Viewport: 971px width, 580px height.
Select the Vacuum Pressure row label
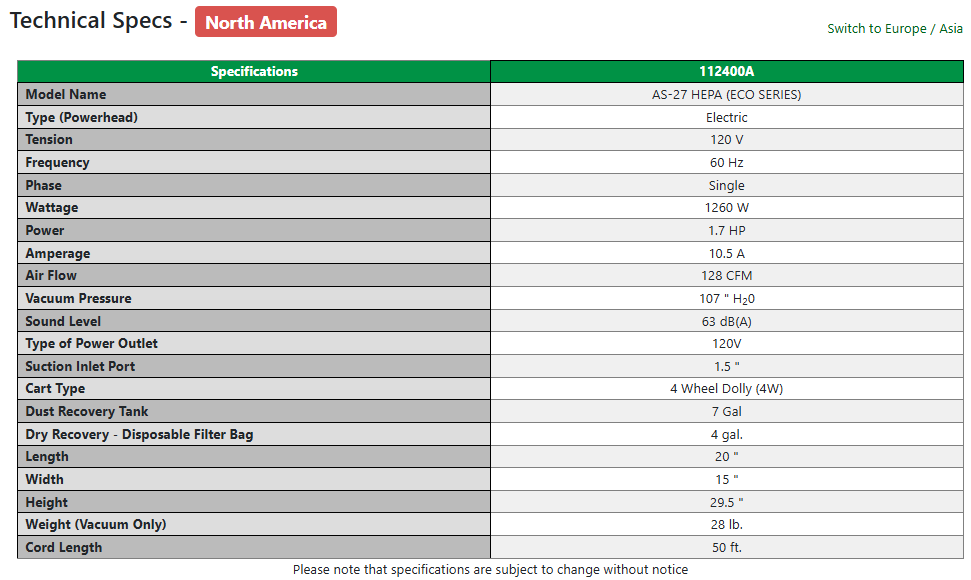pyautogui.click(x=78, y=298)
